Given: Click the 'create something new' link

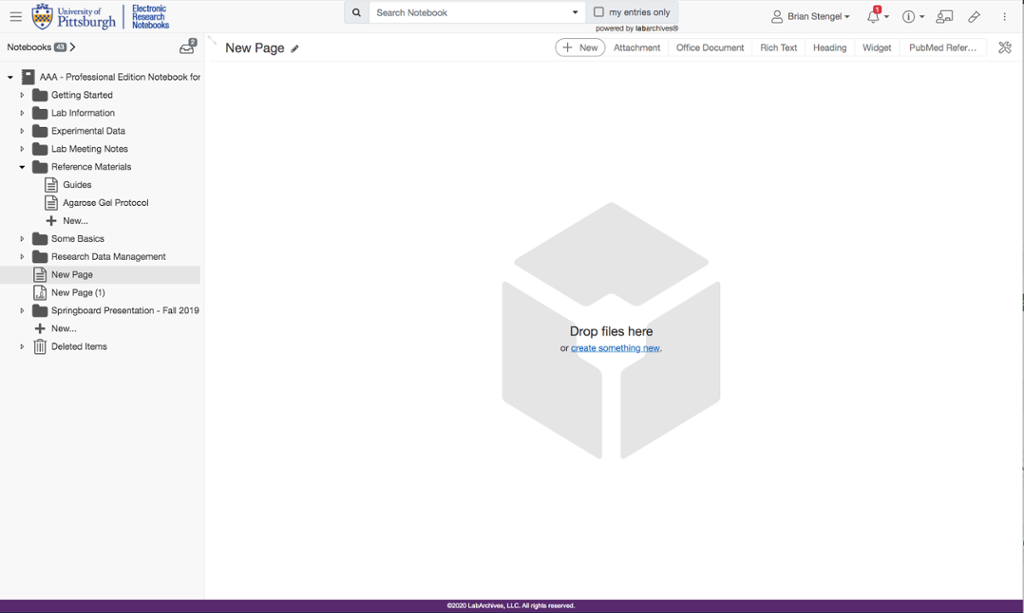Looking at the screenshot, I should (615, 348).
